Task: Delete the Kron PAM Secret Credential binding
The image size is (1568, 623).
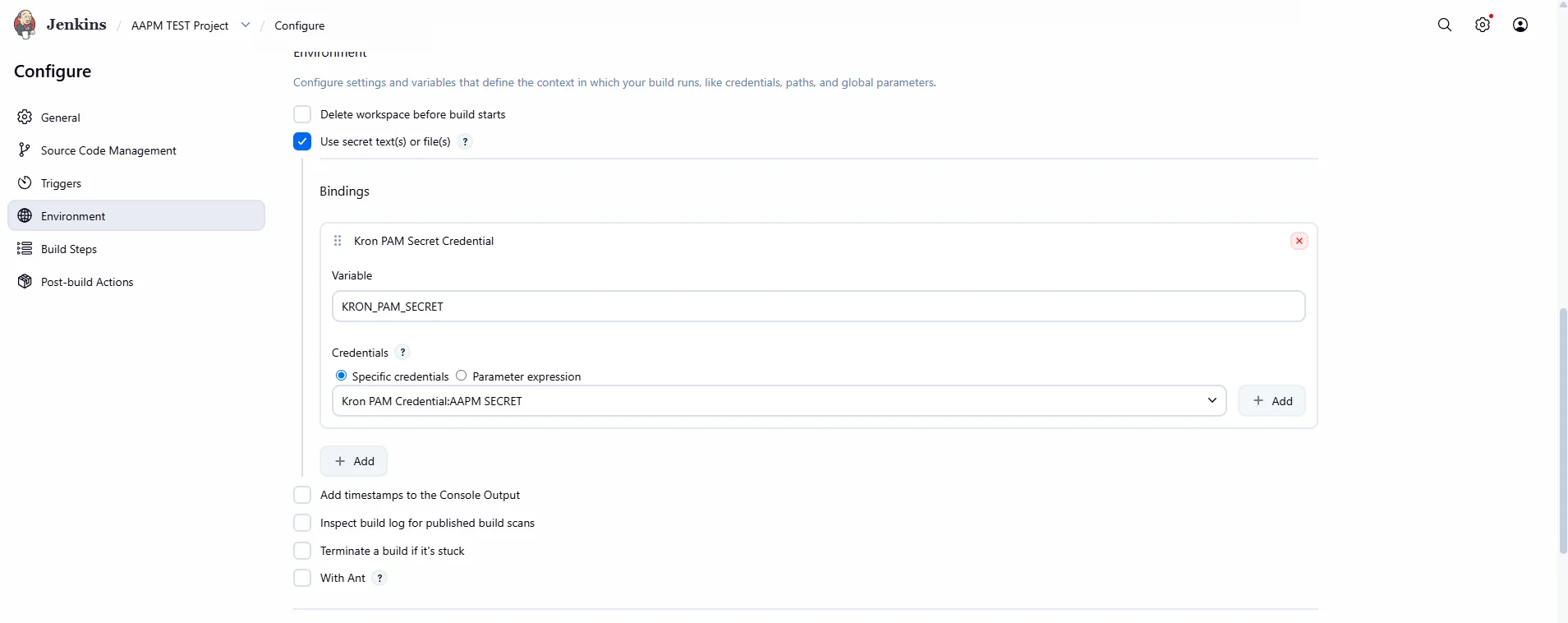Action: (x=1299, y=241)
